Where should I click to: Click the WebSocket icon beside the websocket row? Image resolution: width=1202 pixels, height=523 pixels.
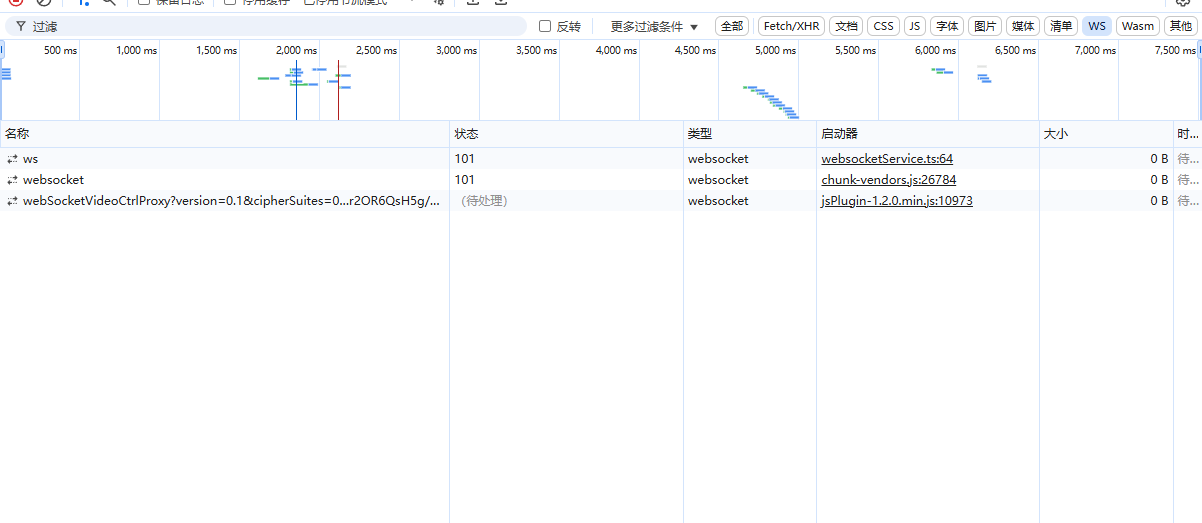click(13, 180)
